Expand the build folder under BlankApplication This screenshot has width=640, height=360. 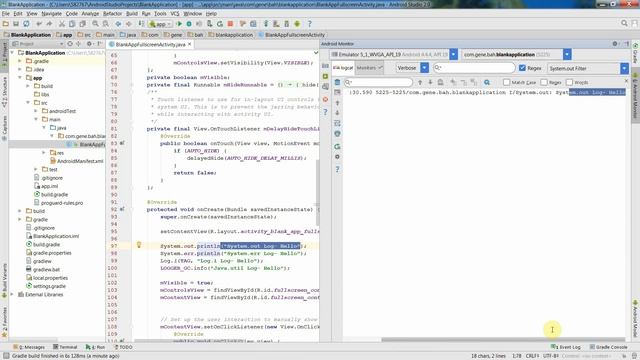click(20, 211)
